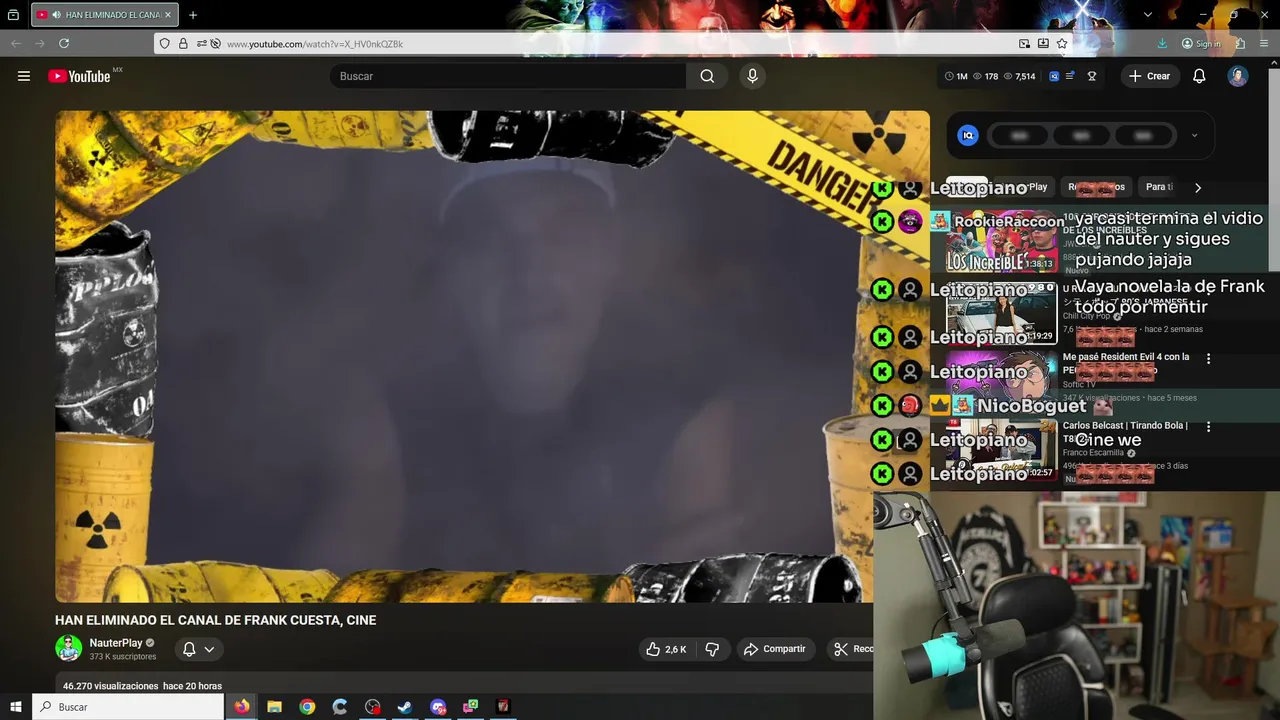Open the Chill City Pop video thumbnail
1280x720 pixels.
click(x=1001, y=313)
